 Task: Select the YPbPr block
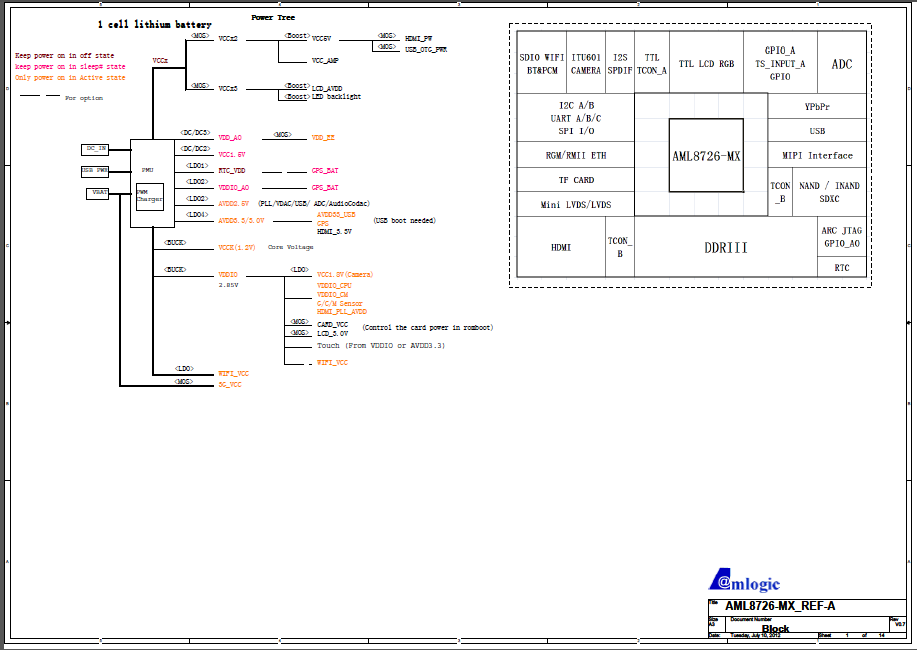click(x=817, y=106)
